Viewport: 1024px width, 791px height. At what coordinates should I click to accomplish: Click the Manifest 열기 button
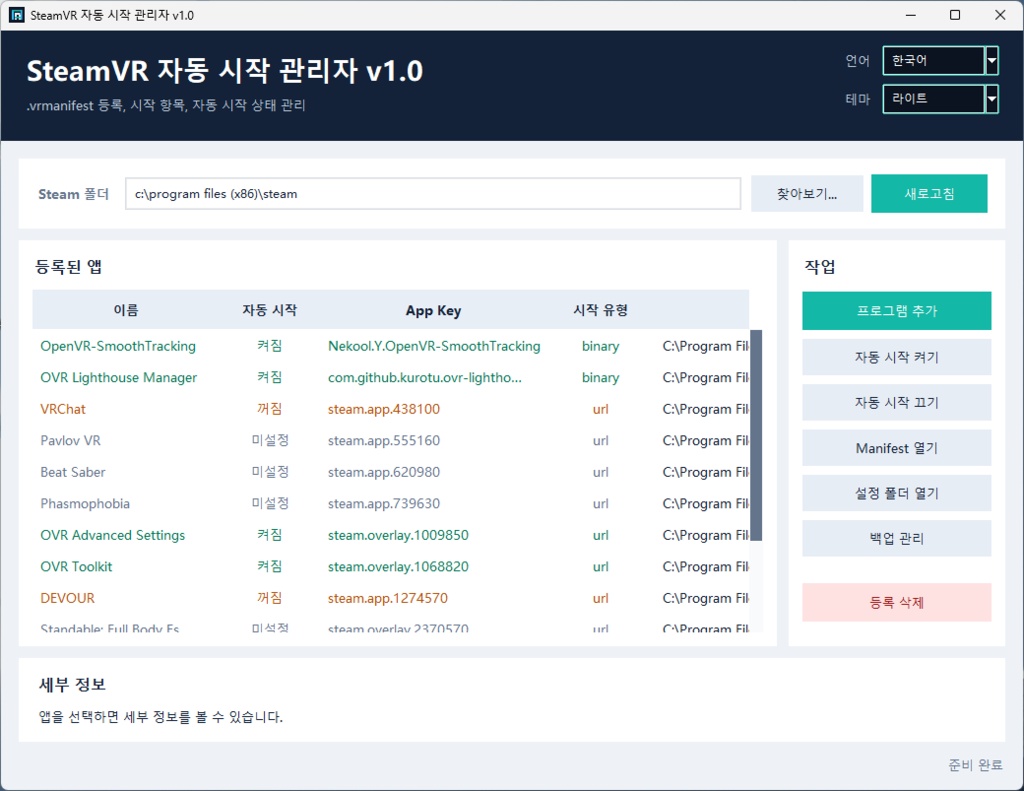click(897, 448)
